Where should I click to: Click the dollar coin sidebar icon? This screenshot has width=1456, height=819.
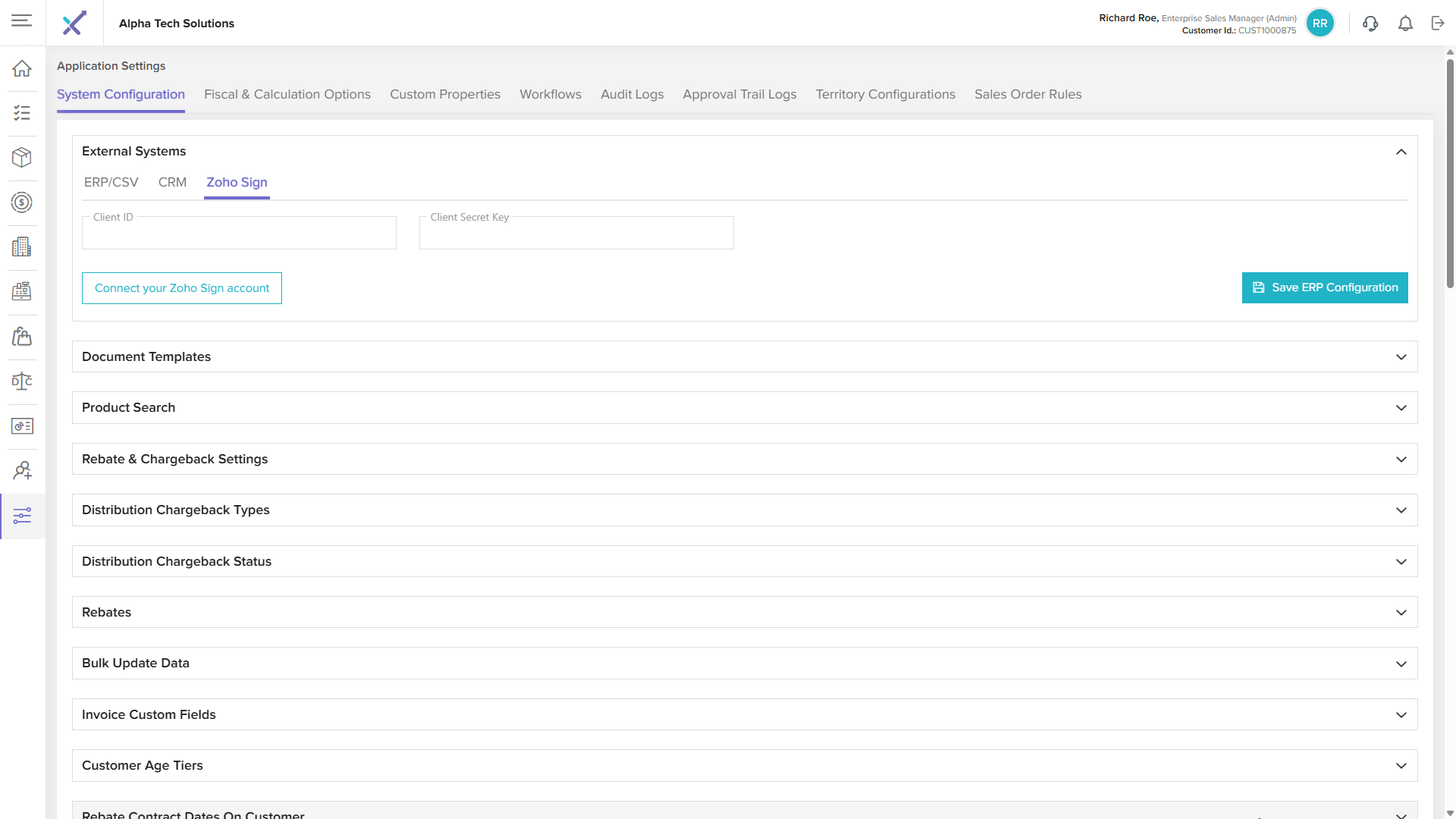tap(22, 202)
